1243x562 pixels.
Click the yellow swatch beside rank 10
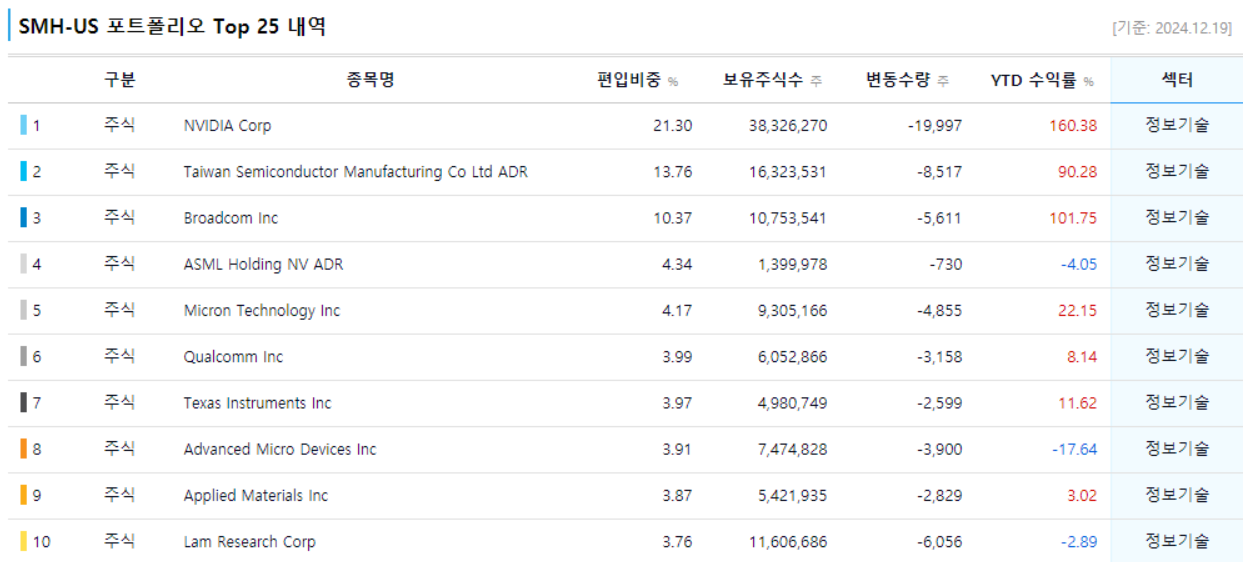23,542
